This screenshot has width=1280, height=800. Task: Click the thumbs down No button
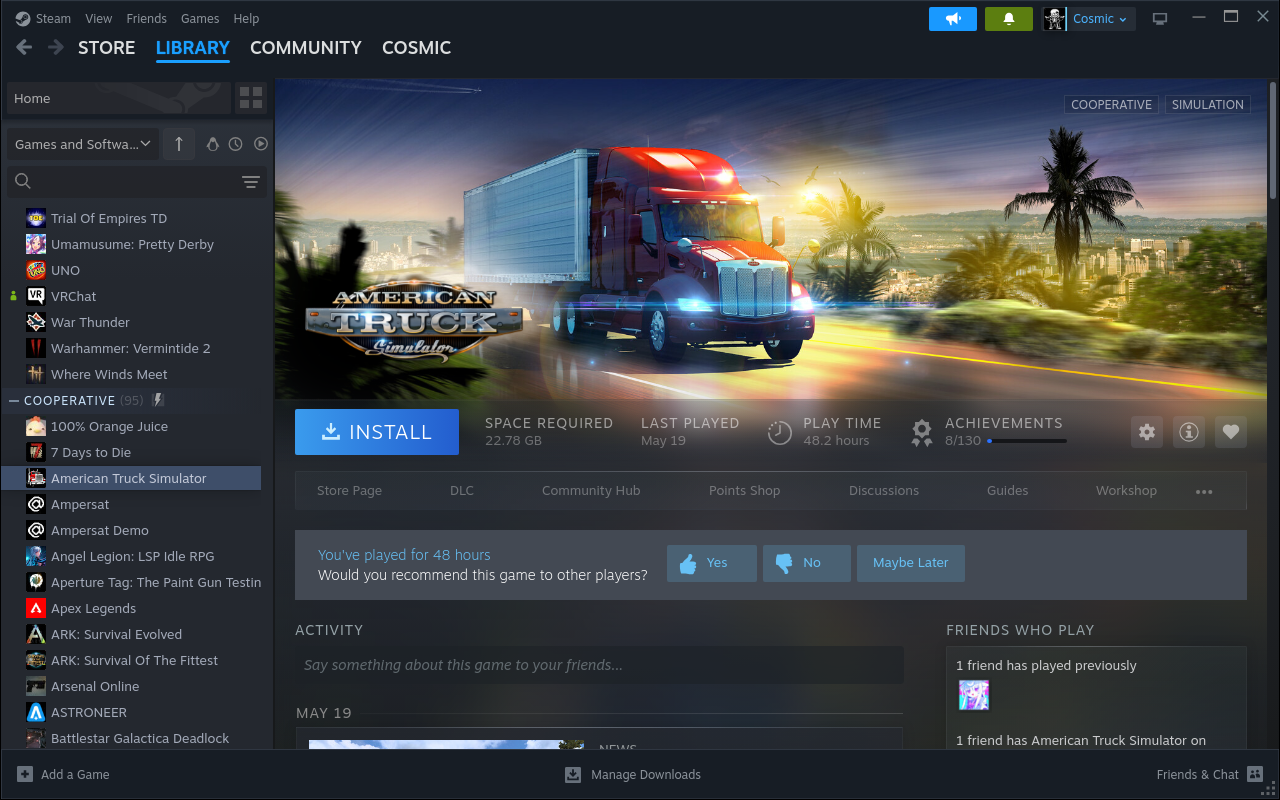point(807,563)
